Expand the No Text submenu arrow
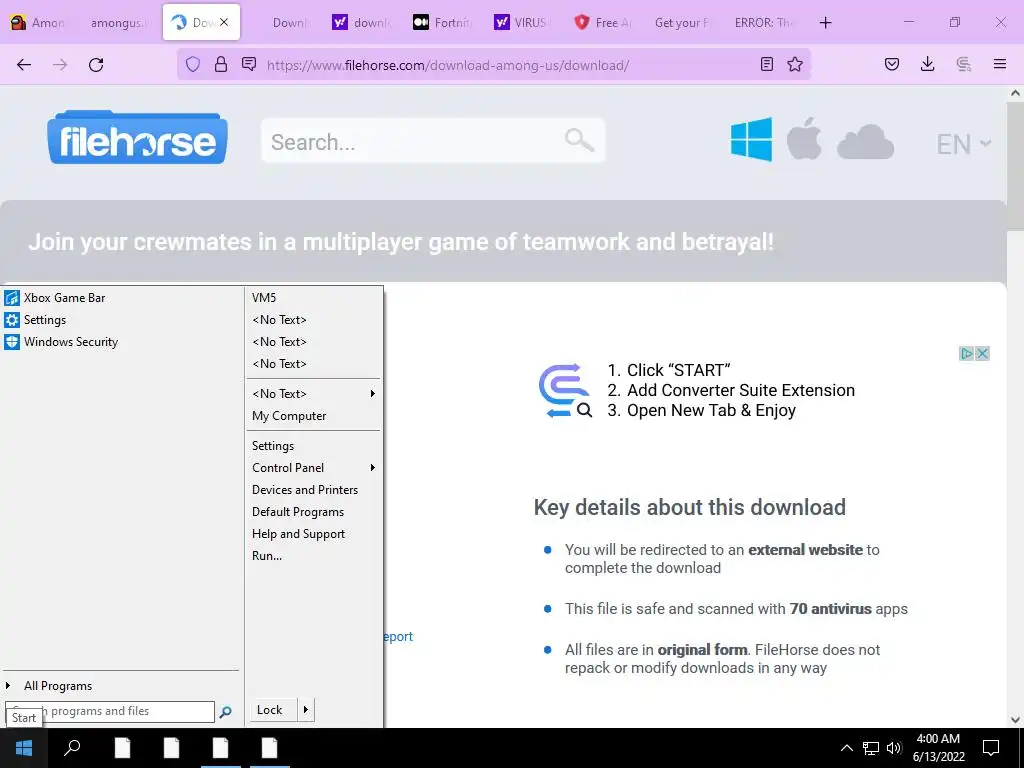 coord(373,393)
